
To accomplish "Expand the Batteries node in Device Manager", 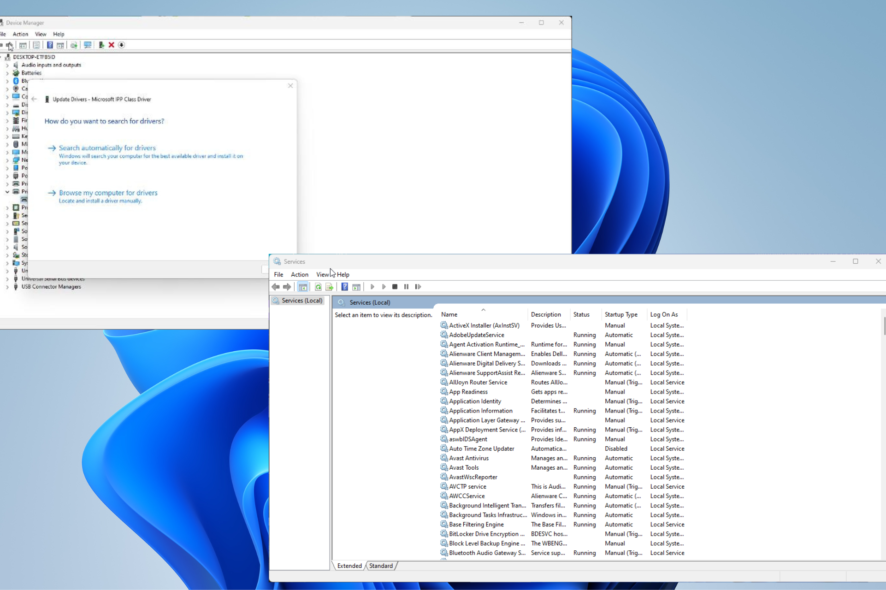I will point(7,73).
